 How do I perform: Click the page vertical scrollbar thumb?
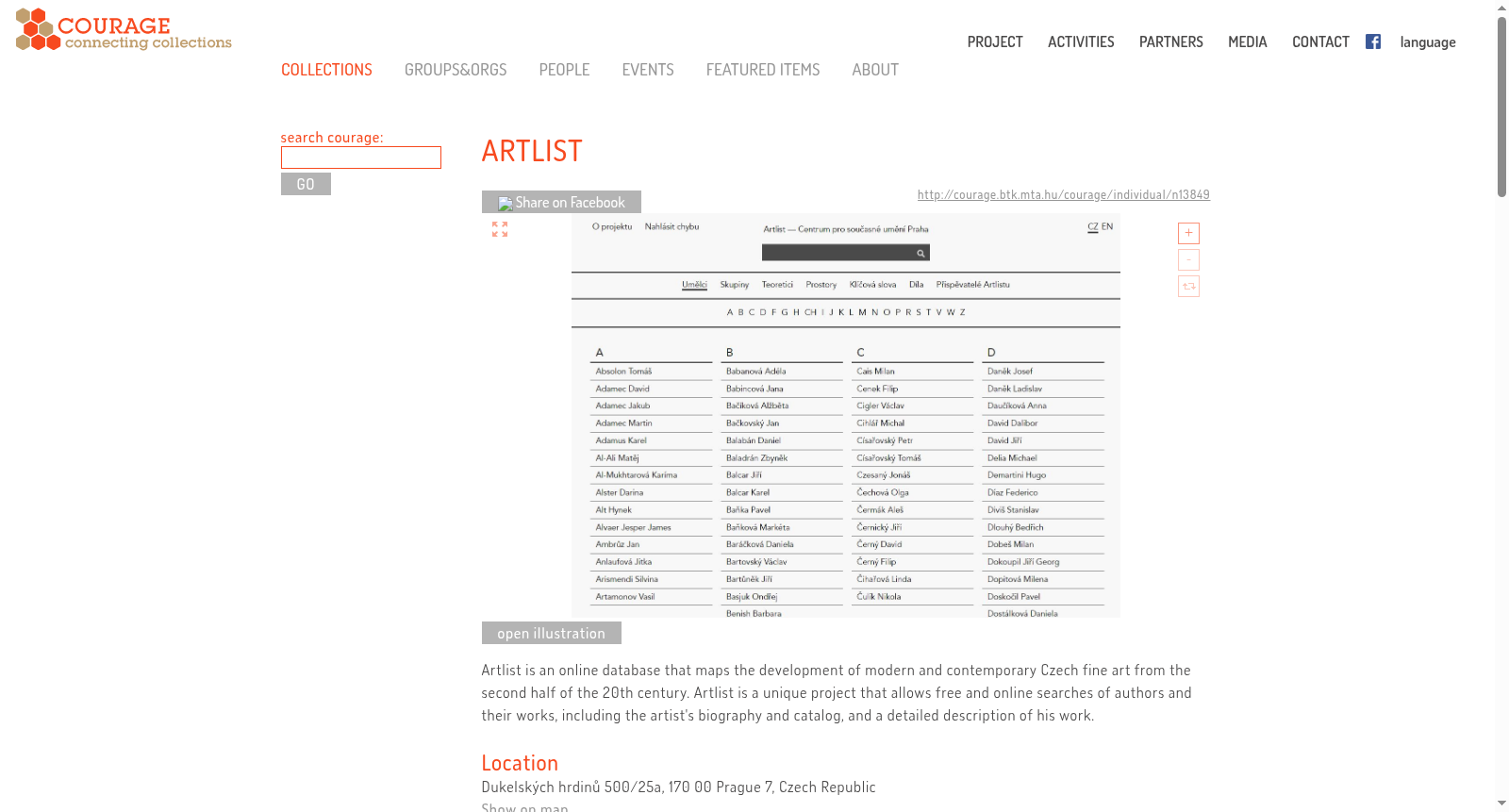tap(1501, 107)
